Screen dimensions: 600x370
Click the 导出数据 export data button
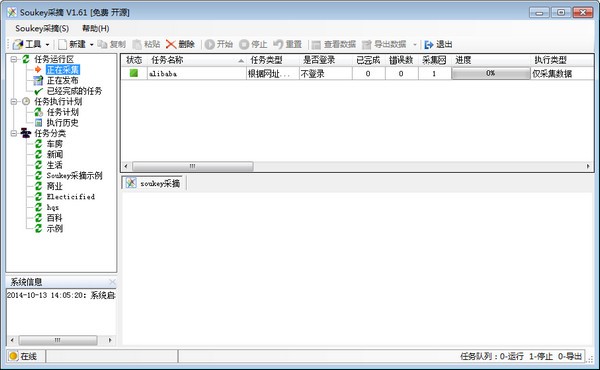384,44
